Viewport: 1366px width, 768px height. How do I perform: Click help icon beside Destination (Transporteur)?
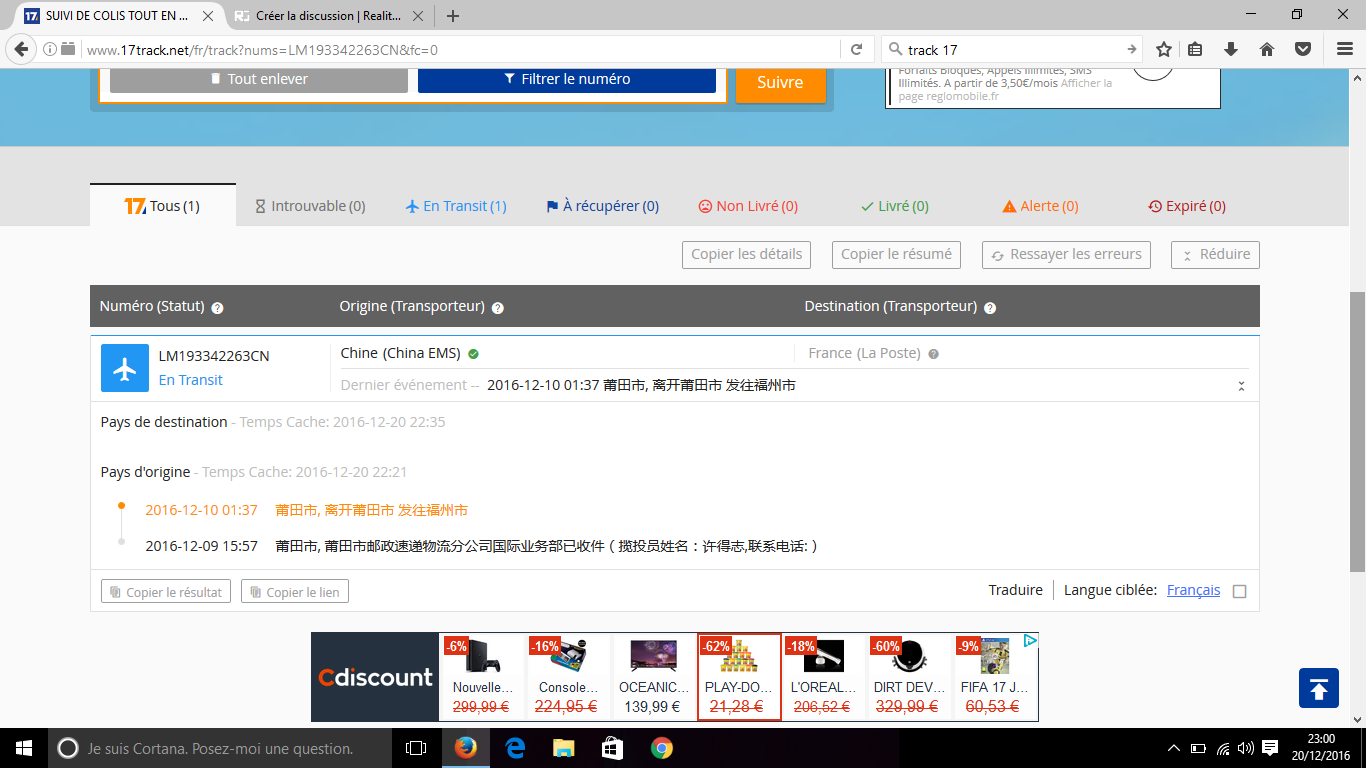tap(990, 308)
